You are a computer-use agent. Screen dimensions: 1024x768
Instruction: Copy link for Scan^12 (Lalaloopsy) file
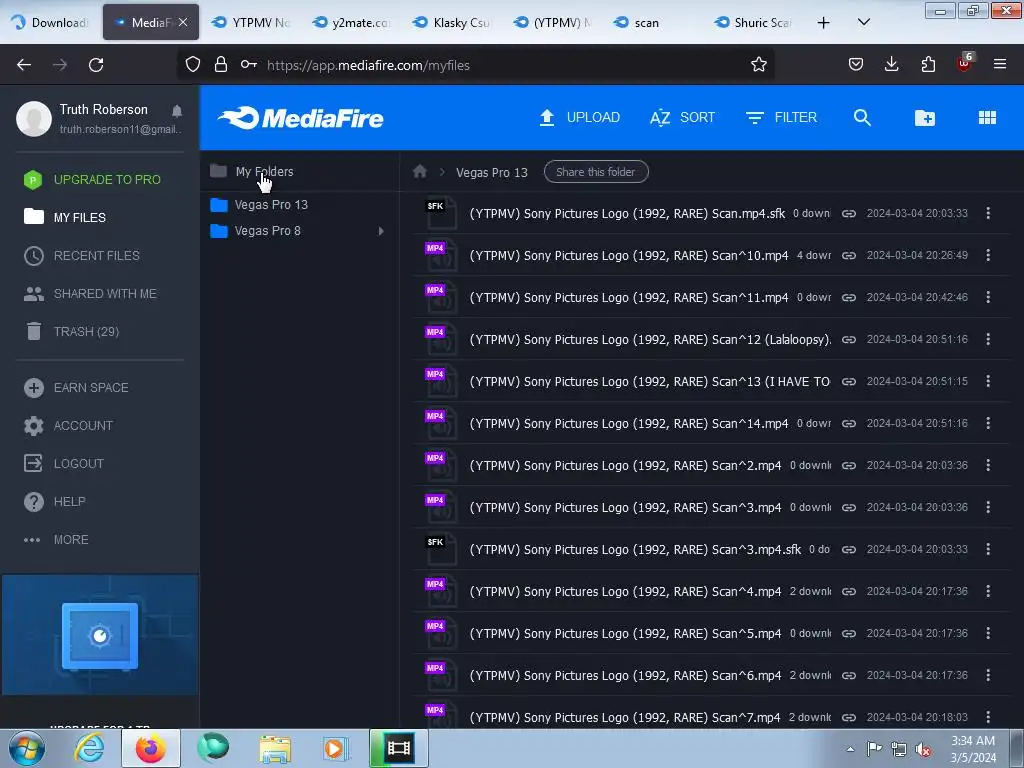848,340
